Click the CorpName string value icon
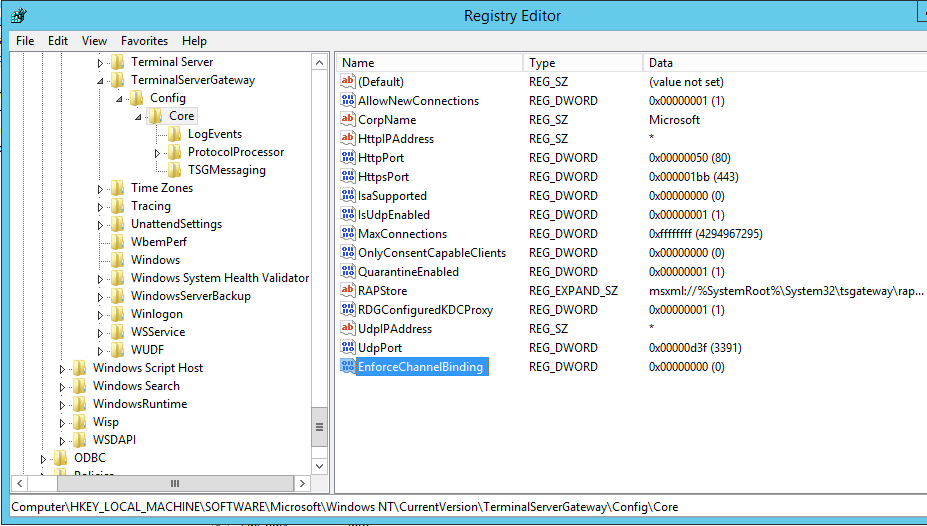This screenshot has width=927, height=526. click(348, 120)
